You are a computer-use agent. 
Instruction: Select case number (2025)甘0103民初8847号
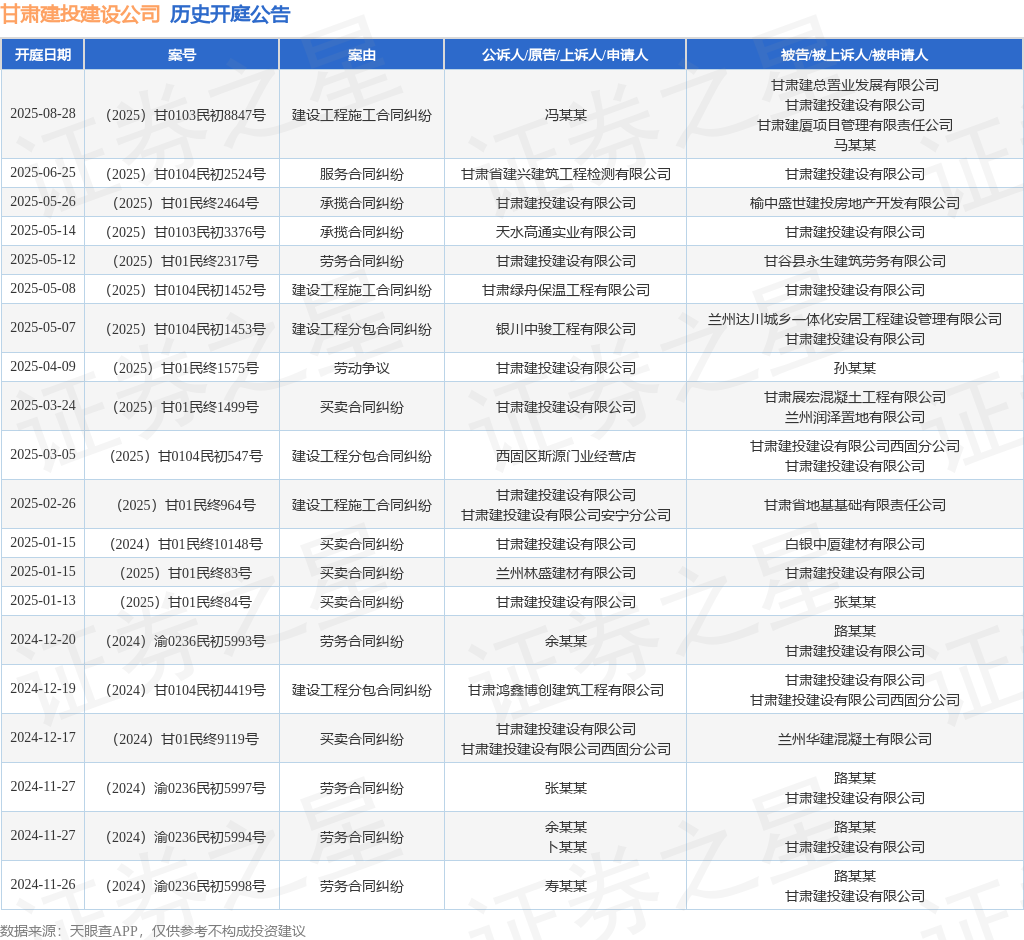185,115
